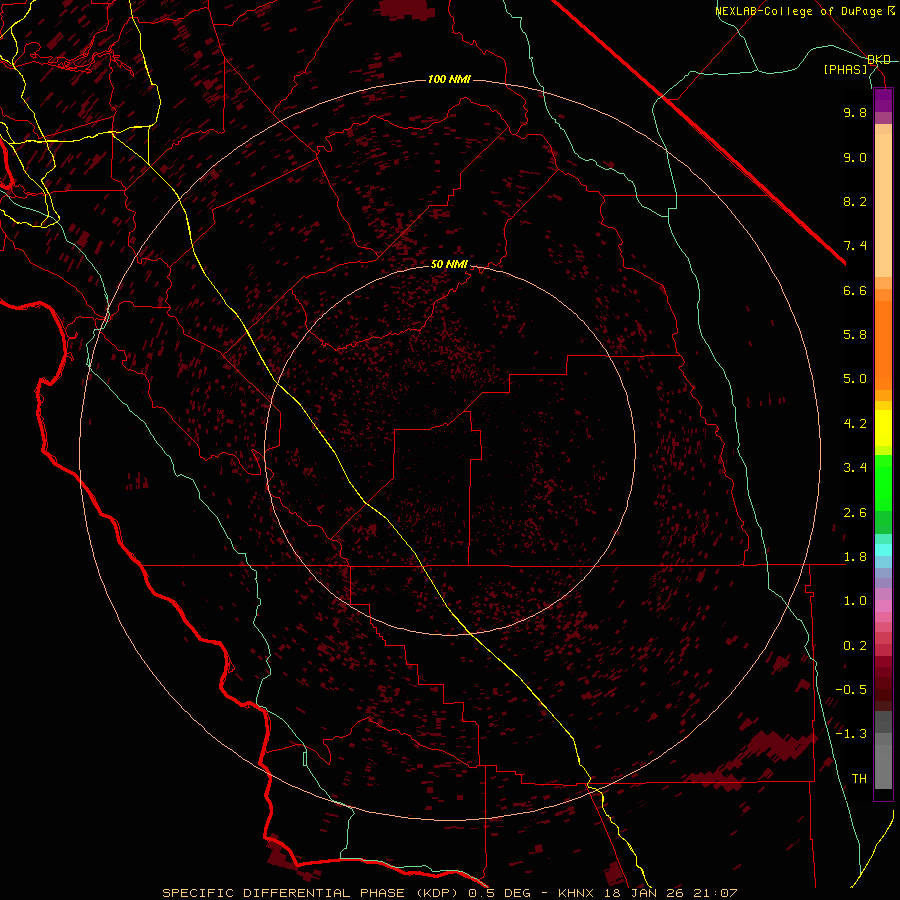Click the -1.3 value on the color scale
The image size is (900, 900).
(851, 734)
